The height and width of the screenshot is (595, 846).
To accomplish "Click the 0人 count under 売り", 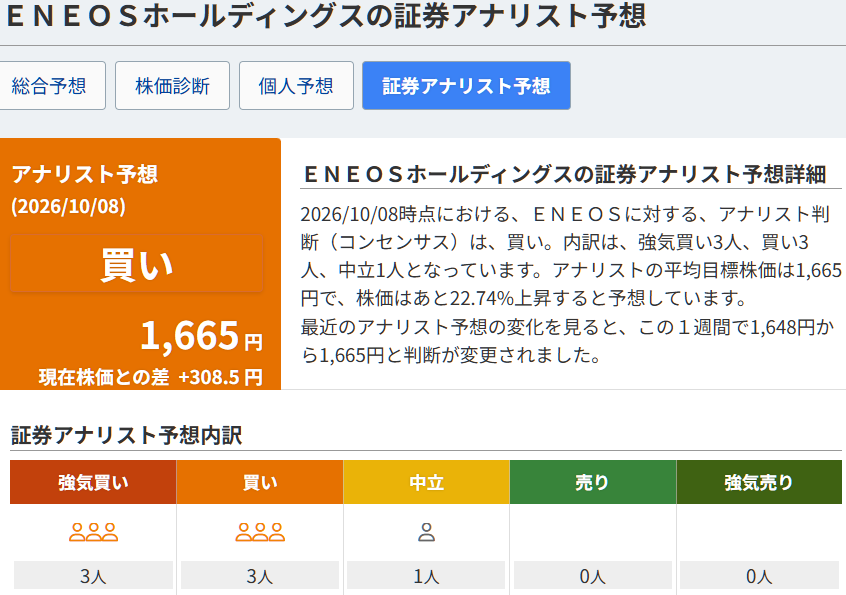I will tap(593, 576).
